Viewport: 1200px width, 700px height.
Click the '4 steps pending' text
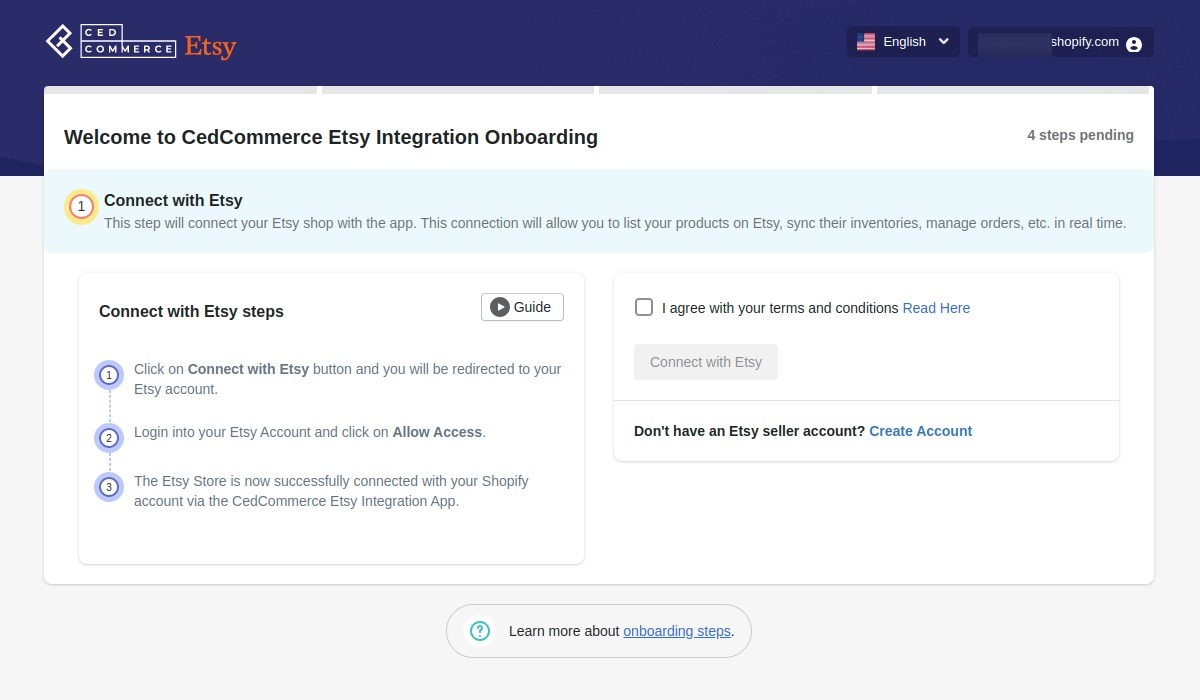coord(1080,135)
